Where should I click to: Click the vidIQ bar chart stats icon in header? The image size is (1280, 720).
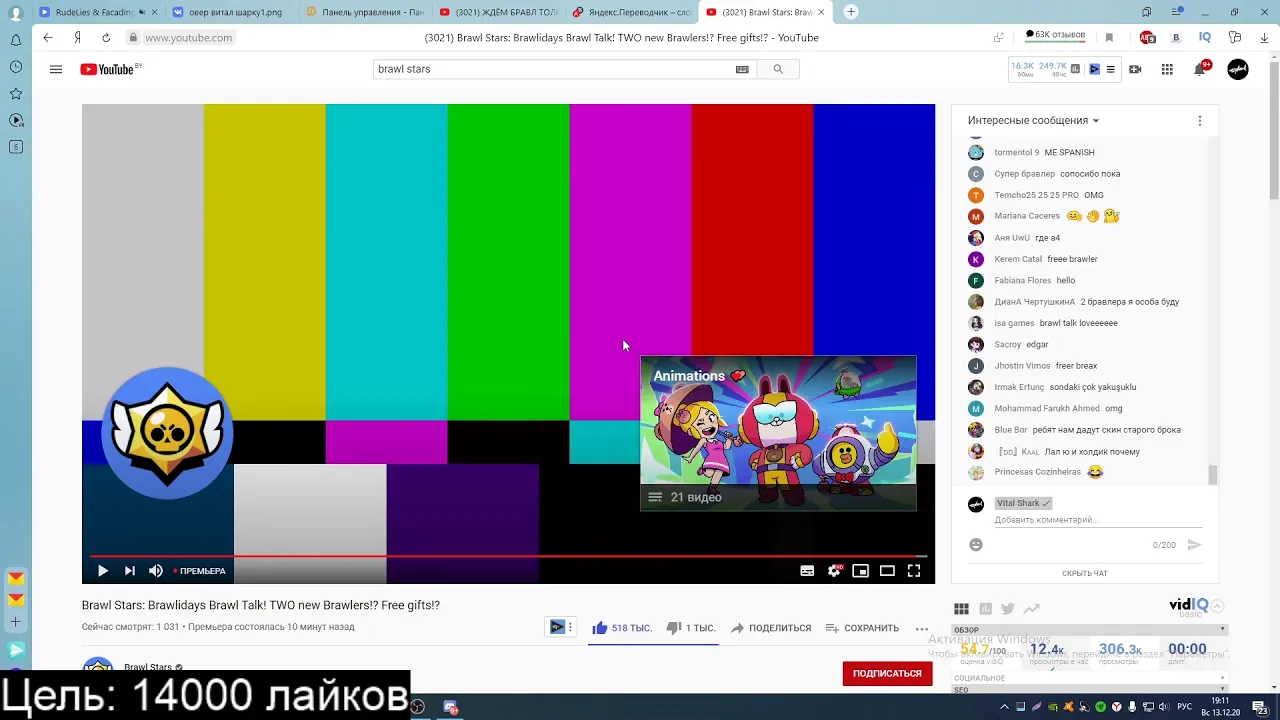coord(1075,69)
